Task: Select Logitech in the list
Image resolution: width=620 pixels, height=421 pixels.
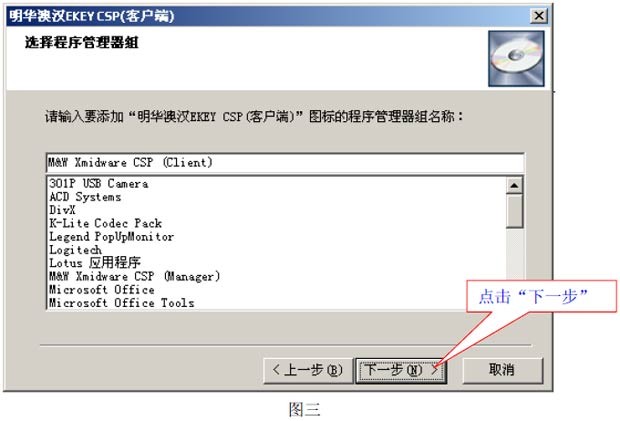Action: pos(75,250)
